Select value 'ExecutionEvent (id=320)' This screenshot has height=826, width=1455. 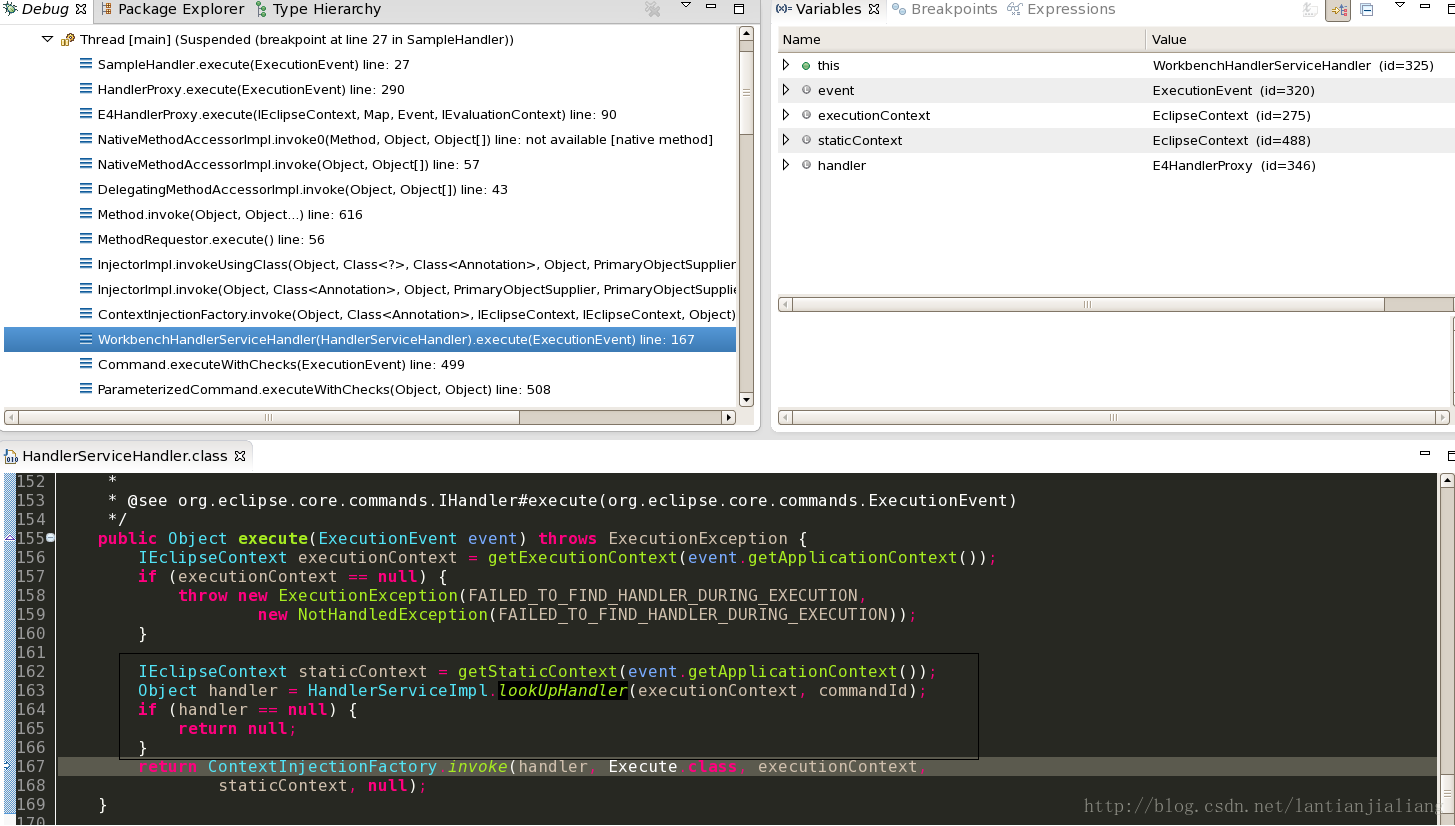tap(1233, 90)
